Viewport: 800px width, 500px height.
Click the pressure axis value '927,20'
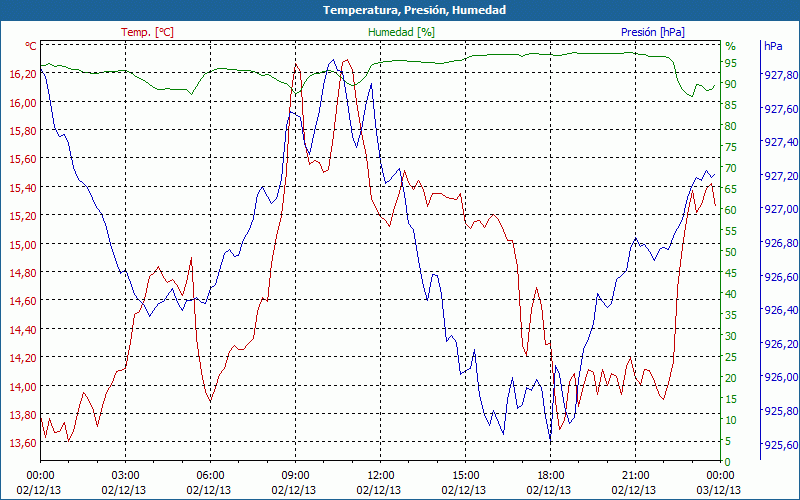coord(780,176)
